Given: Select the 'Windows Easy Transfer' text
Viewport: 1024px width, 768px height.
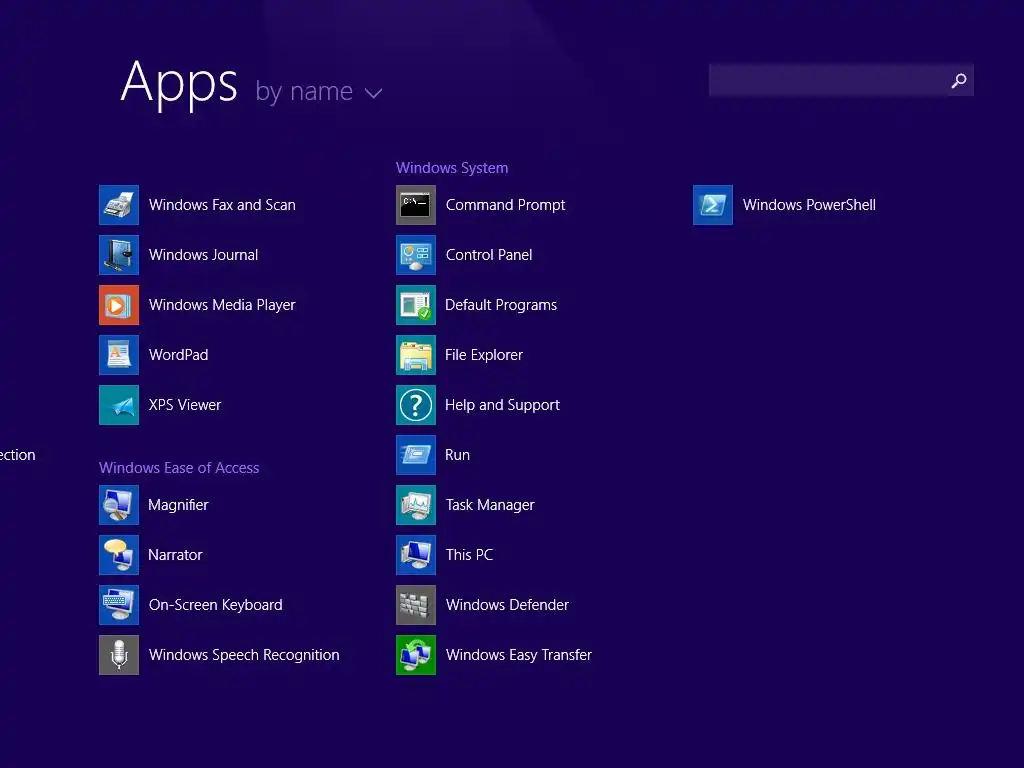Looking at the screenshot, I should point(519,655).
